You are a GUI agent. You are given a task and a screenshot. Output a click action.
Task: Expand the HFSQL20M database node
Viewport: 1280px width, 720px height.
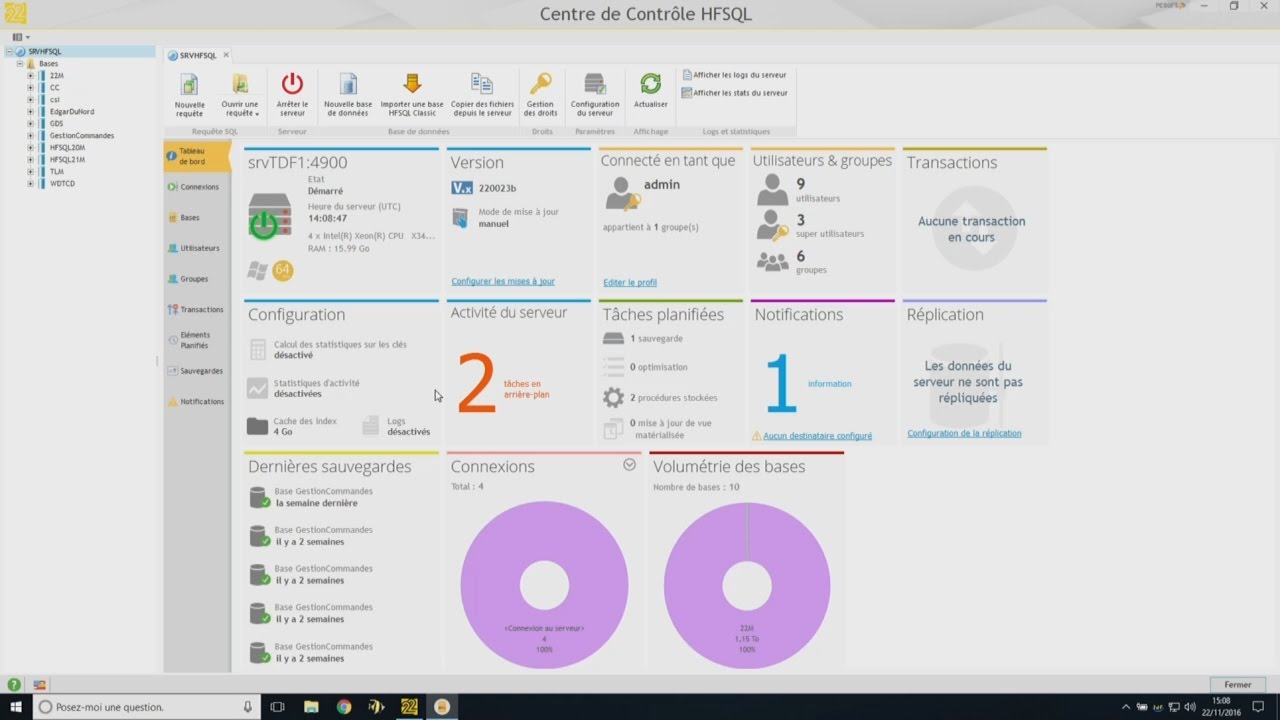click(x=30, y=147)
